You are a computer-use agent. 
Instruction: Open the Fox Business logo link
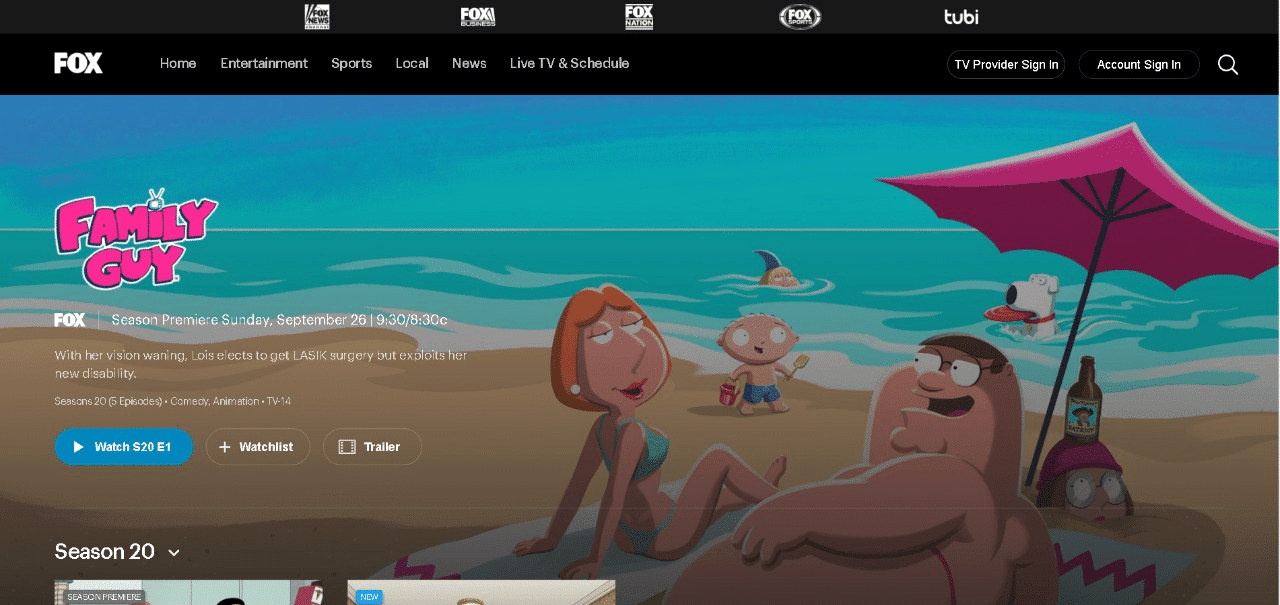pyautogui.click(x=478, y=16)
